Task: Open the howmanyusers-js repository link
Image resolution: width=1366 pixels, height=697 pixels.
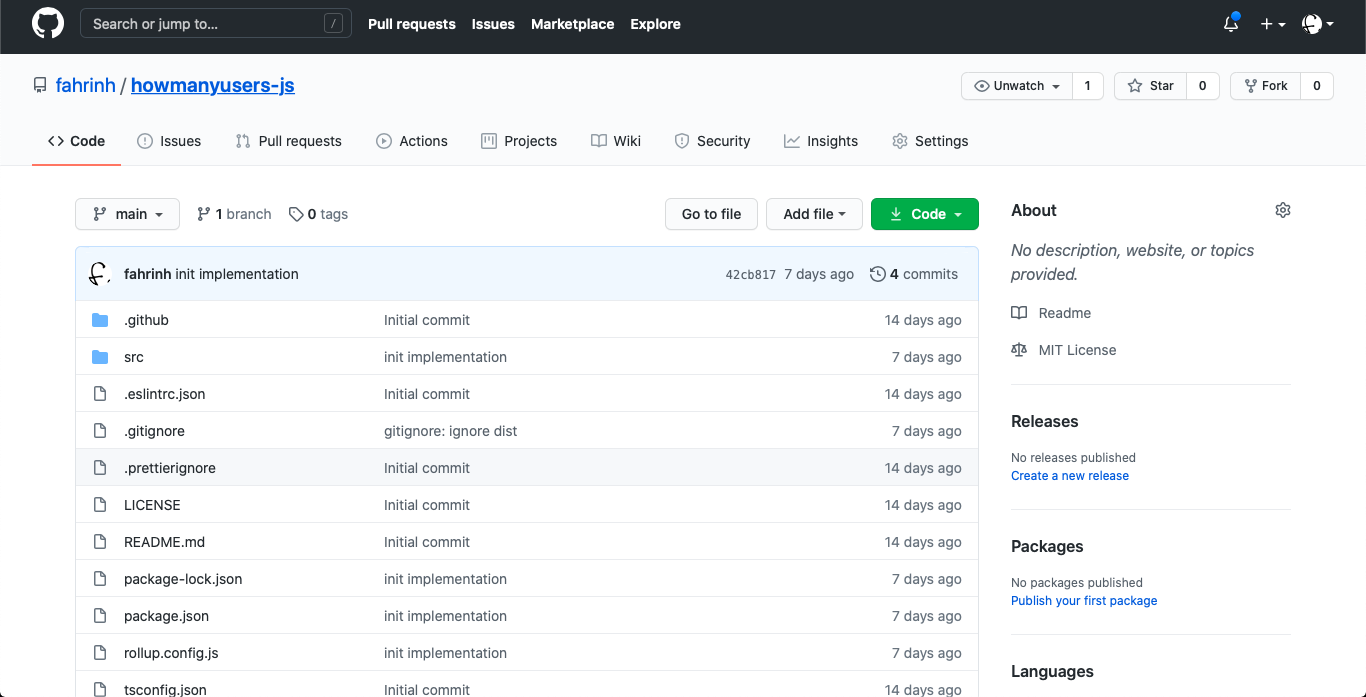Action: [213, 85]
